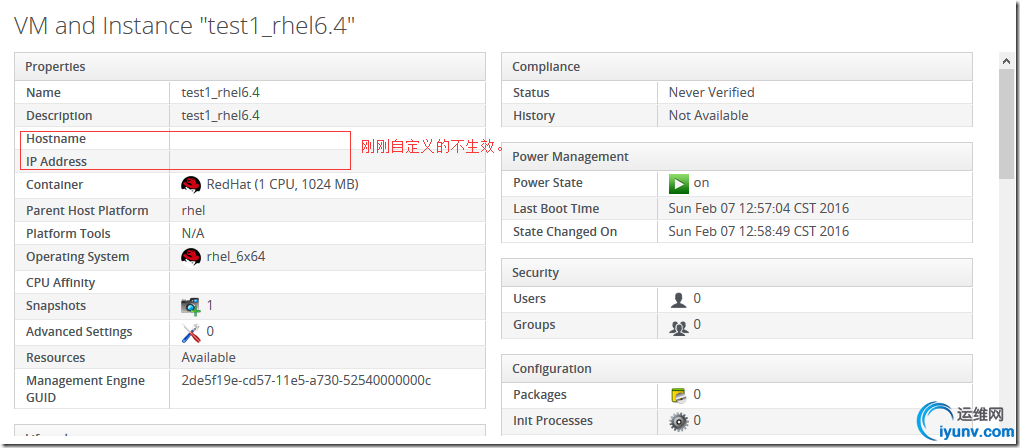
Task: Open the Snapshots camera icon
Action: coord(191,306)
